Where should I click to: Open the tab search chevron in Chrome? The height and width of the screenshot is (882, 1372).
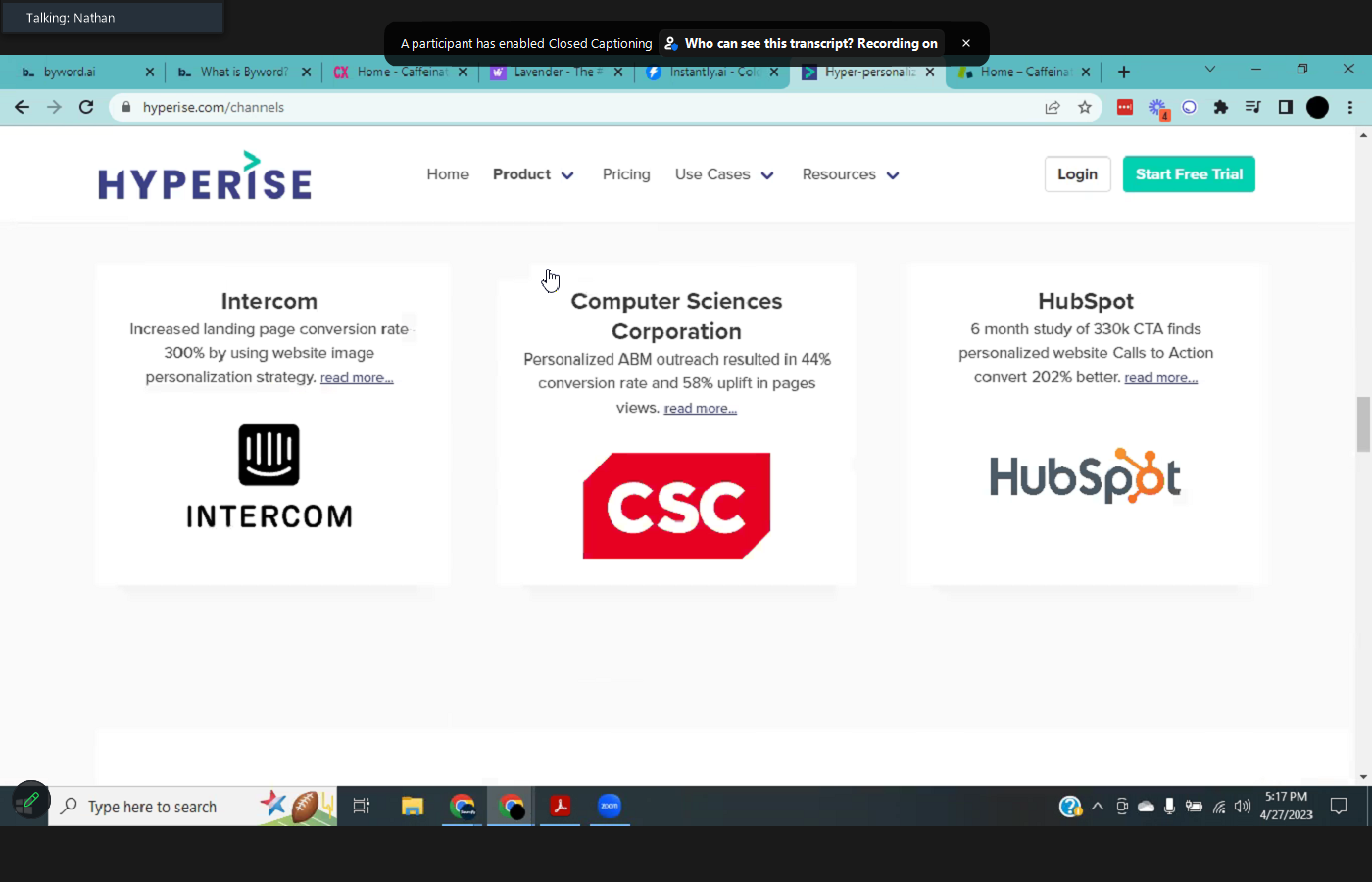1209,70
